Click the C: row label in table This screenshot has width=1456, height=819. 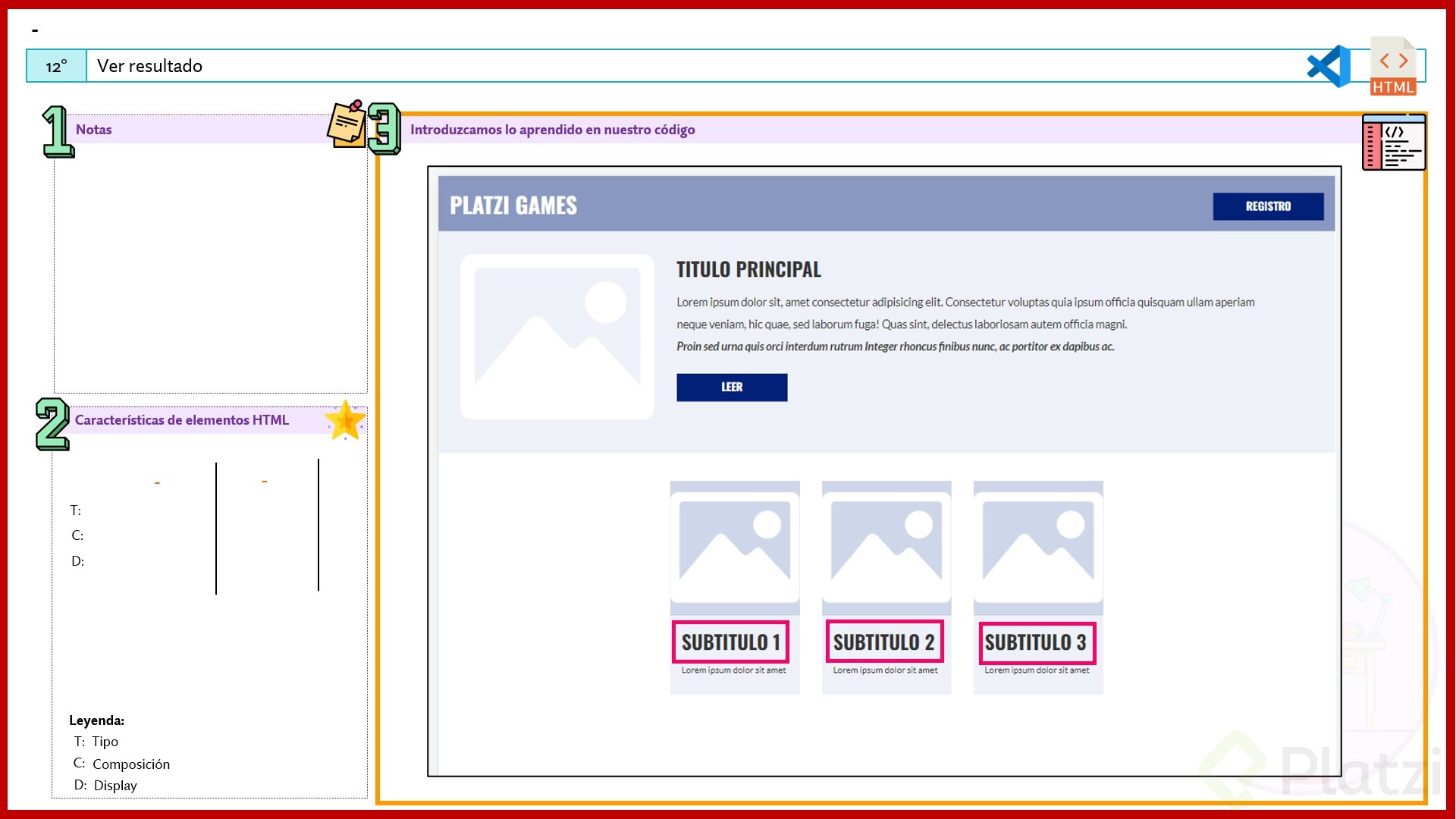click(x=77, y=535)
